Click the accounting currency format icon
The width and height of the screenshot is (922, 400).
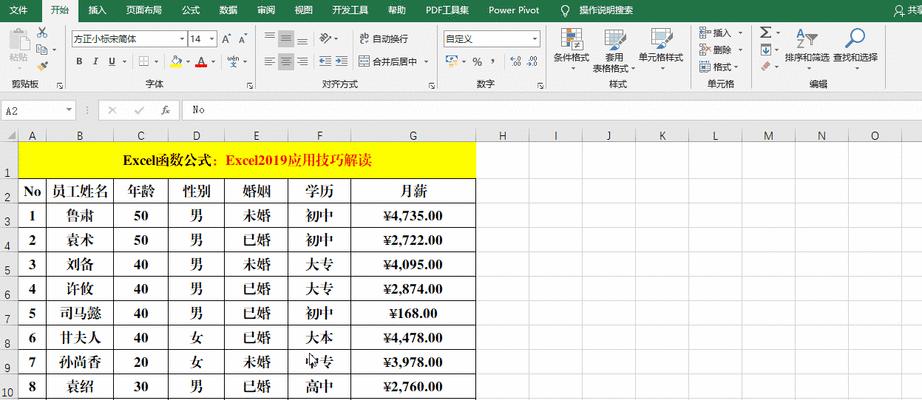coord(451,61)
